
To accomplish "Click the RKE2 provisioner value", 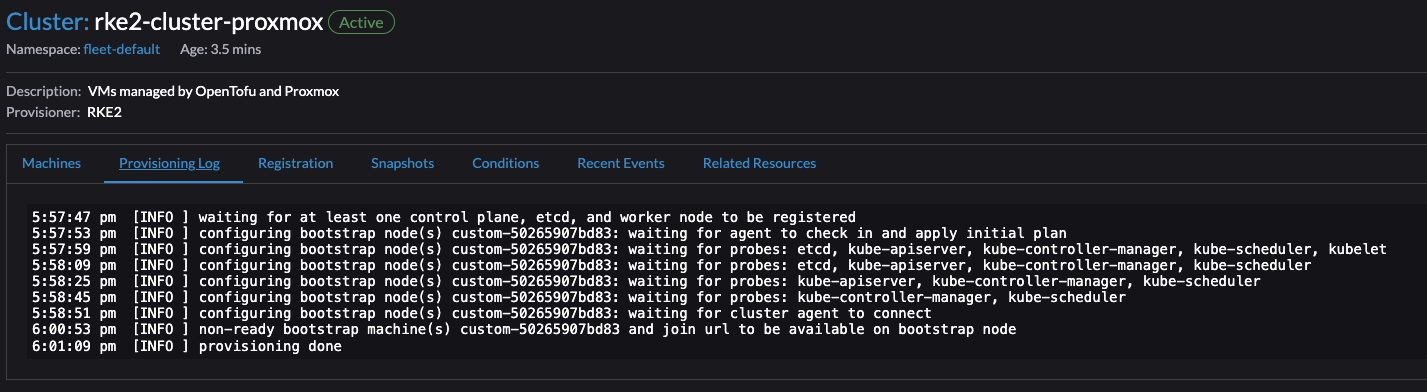I will click(x=105, y=112).
